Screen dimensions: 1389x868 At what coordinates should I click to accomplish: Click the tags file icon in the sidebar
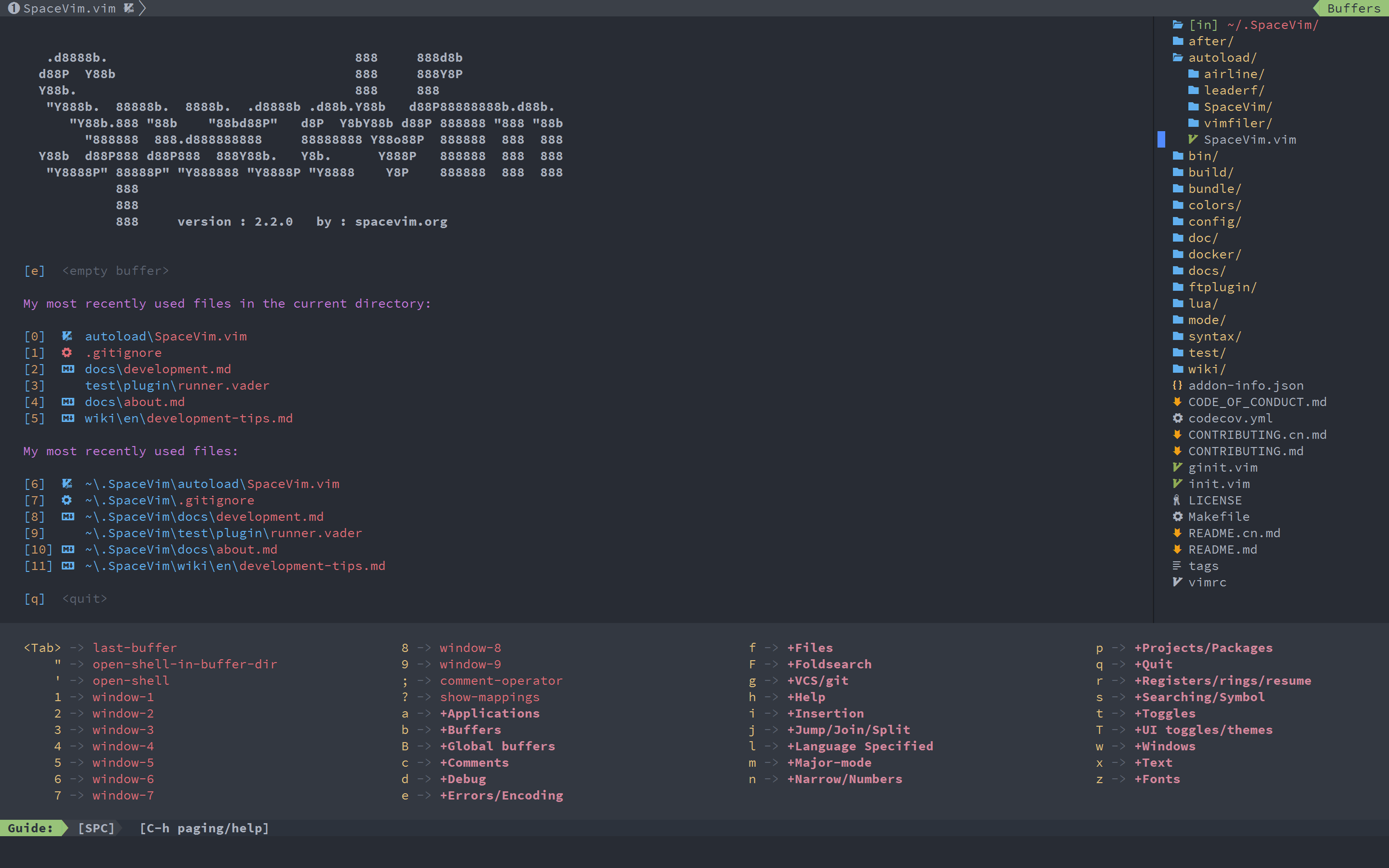point(1177,566)
